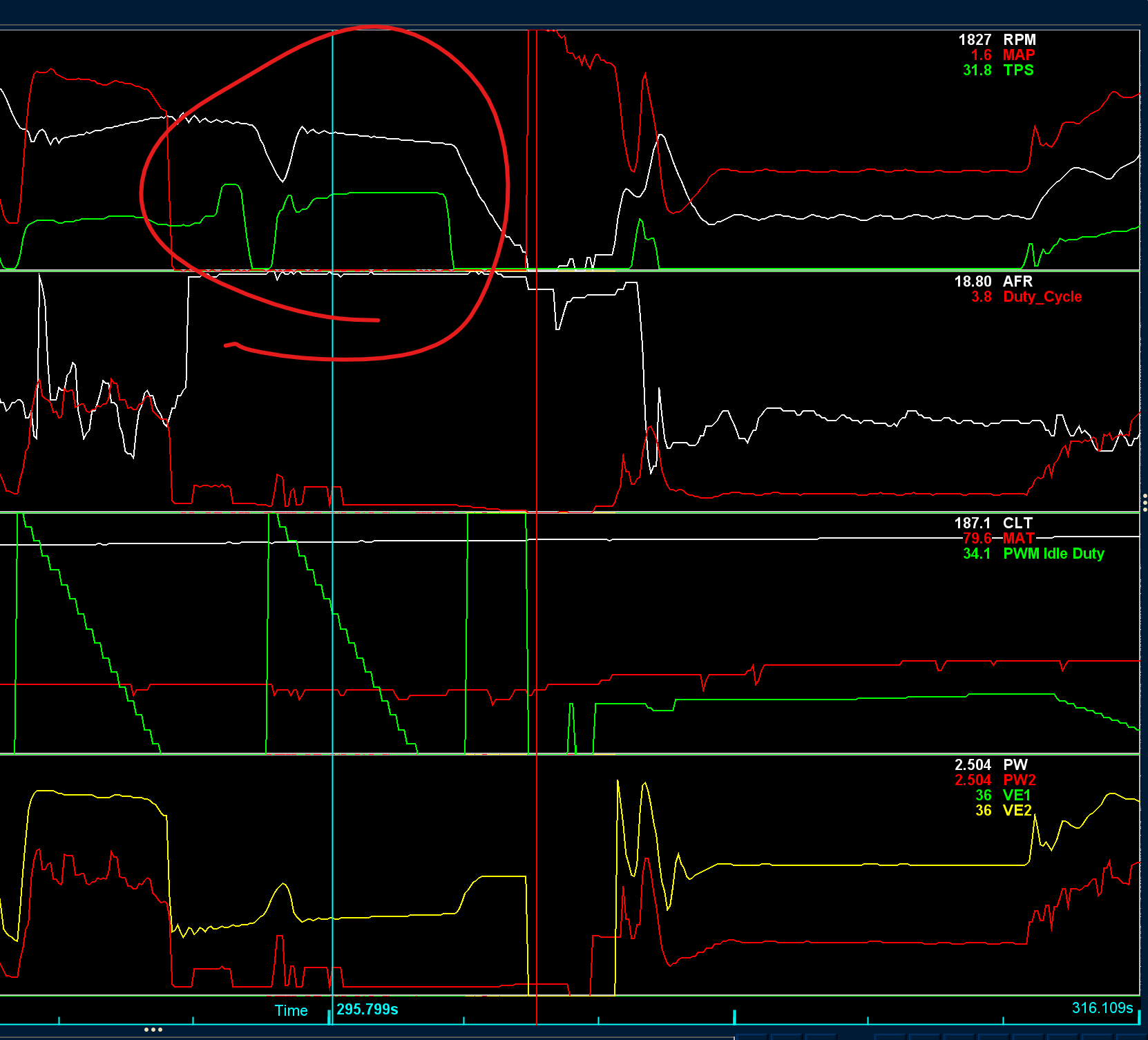This screenshot has height=1040, width=1148.
Task: Select the CLT legend label
Action: (x=1017, y=523)
